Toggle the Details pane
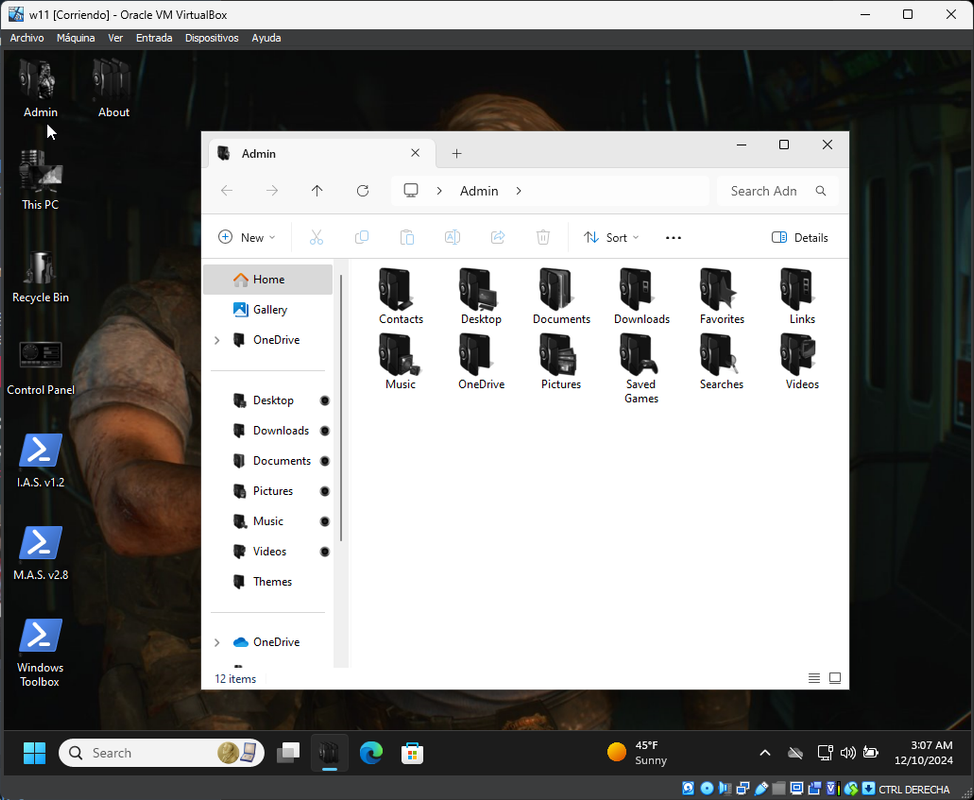This screenshot has height=800, width=974. (x=800, y=237)
